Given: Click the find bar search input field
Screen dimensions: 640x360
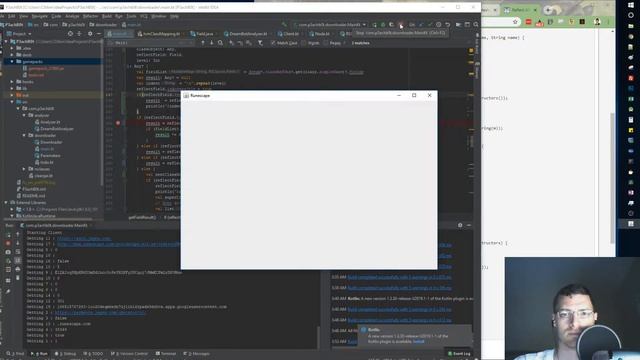Looking at the screenshot, I should tap(151, 43).
